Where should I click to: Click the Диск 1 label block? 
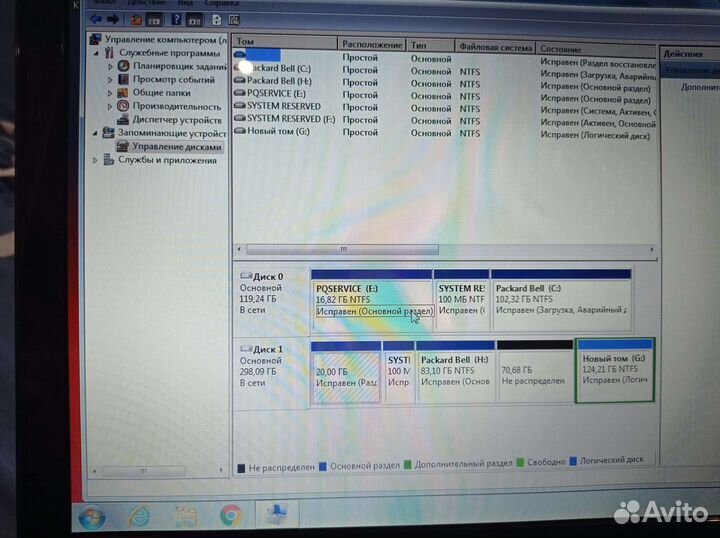(x=271, y=373)
